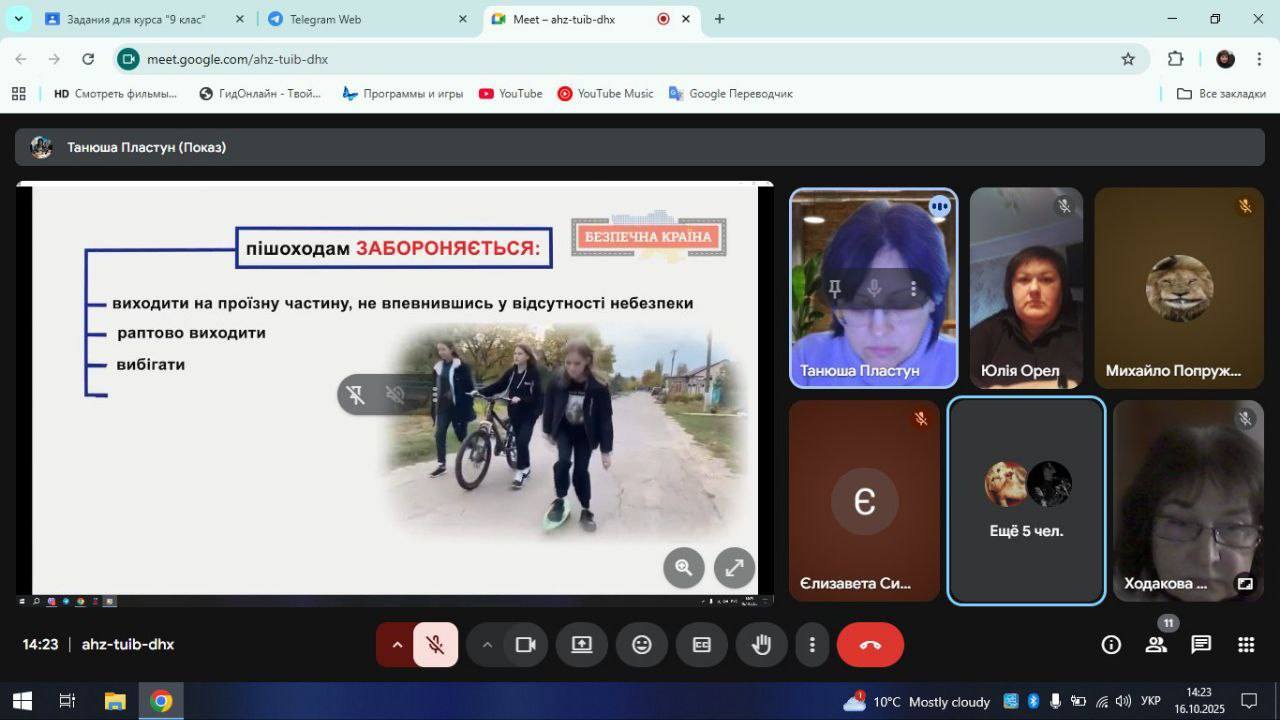Viewport: 1280px width, 720px height.
Task: Open the activities grid icon
Action: 1246,645
